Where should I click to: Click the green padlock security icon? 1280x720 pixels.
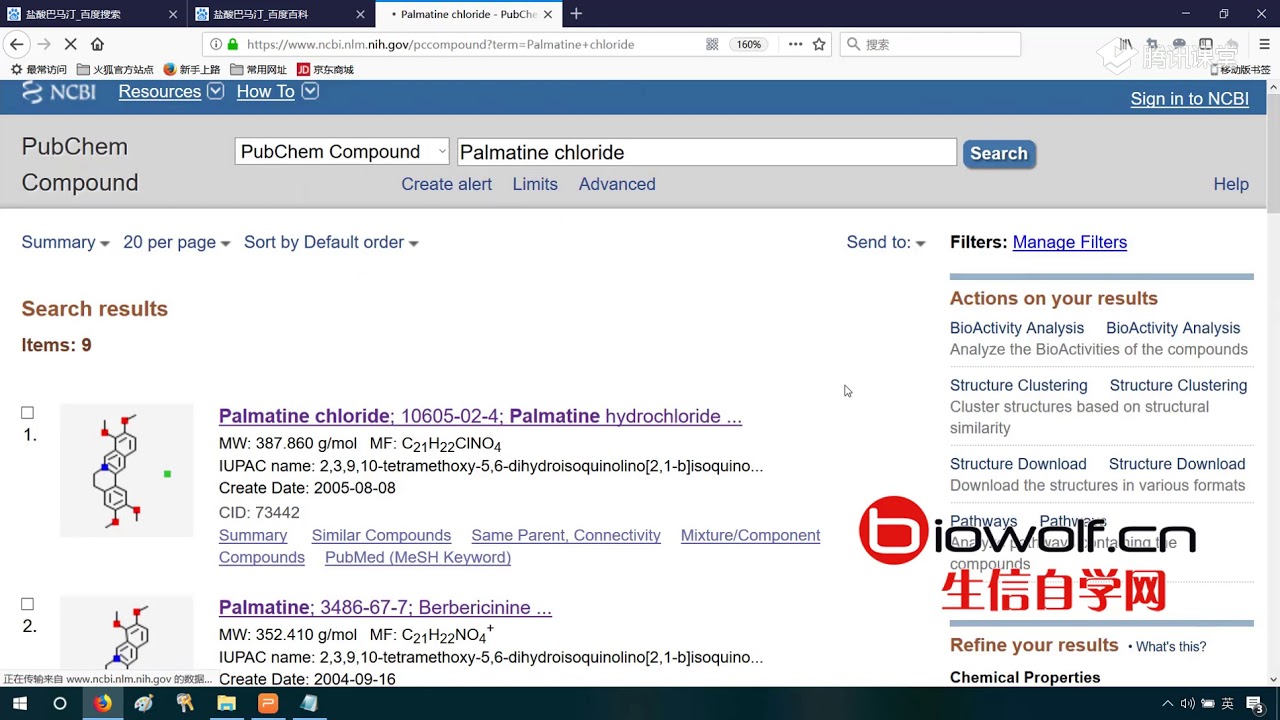[233, 44]
